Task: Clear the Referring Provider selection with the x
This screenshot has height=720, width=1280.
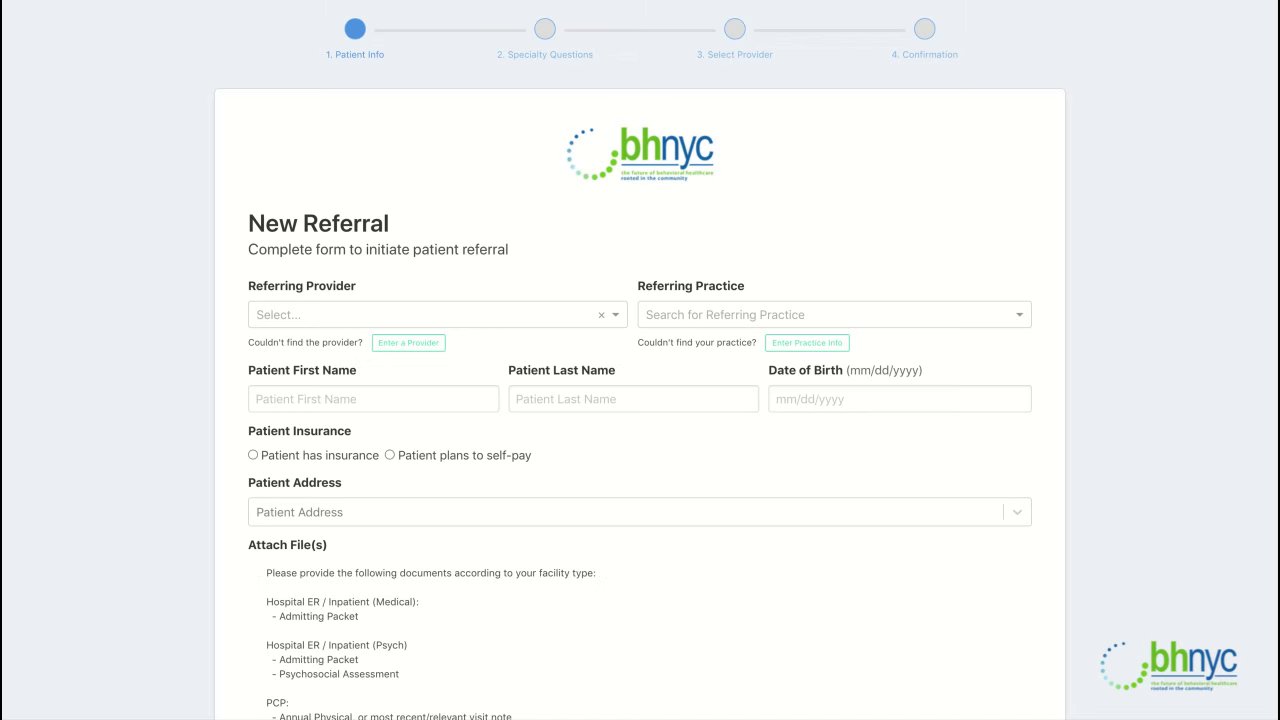Action: pos(601,315)
